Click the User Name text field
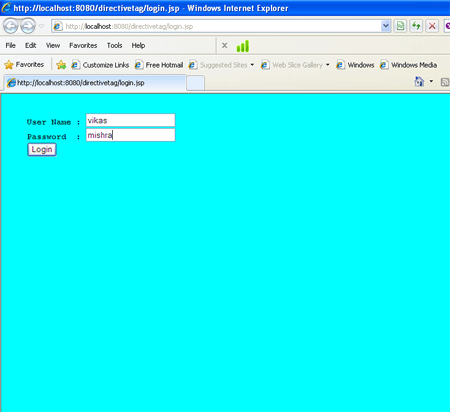Viewport: 450px width, 412px height. coord(130,120)
